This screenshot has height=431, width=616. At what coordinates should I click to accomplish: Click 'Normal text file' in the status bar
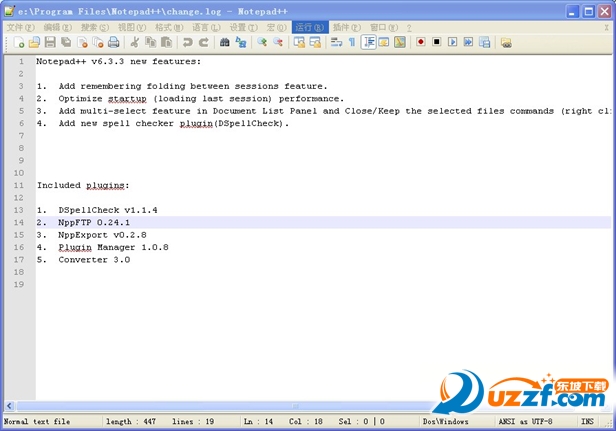point(37,422)
